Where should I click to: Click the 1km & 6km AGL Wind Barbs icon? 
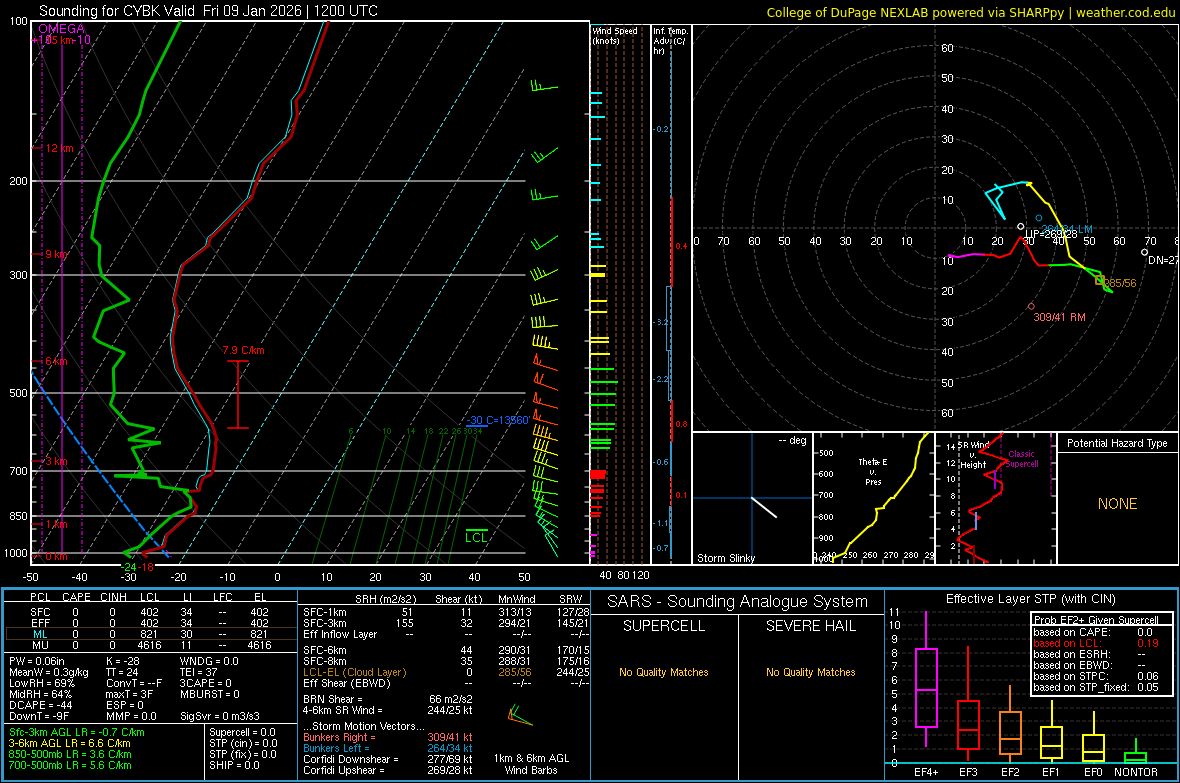(x=520, y=715)
